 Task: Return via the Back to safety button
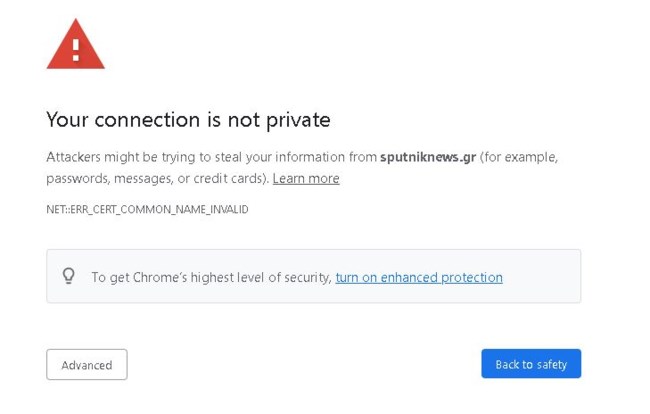pos(531,364)
